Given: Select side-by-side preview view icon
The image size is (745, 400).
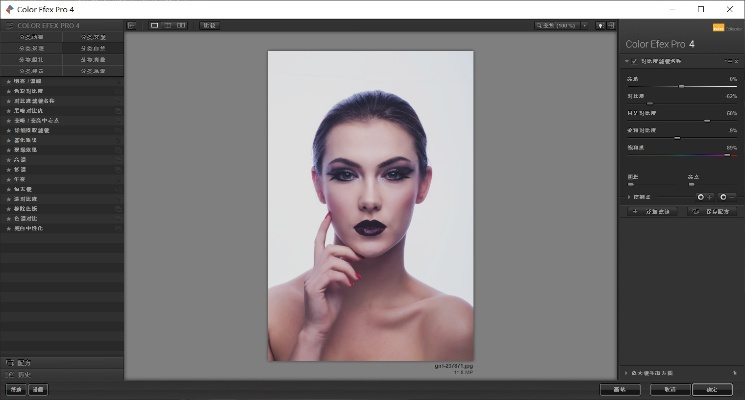Looking at the screenshot, I should click(180, 24).
